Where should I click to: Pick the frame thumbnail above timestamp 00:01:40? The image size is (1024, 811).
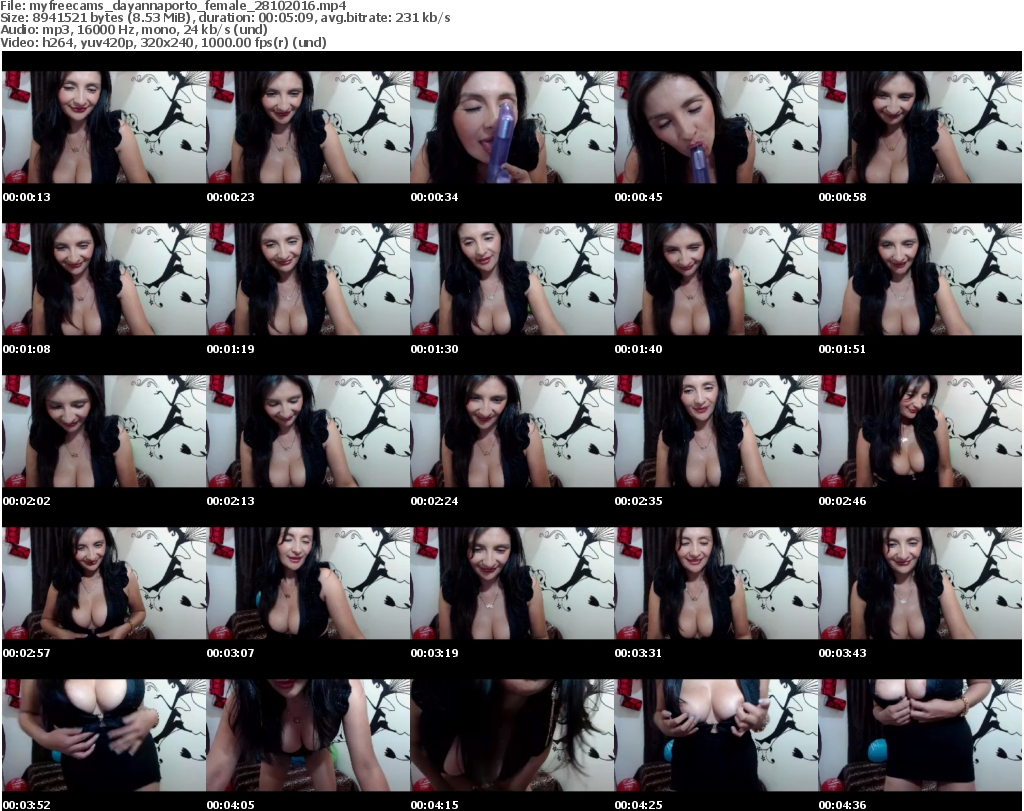point(716,279)
